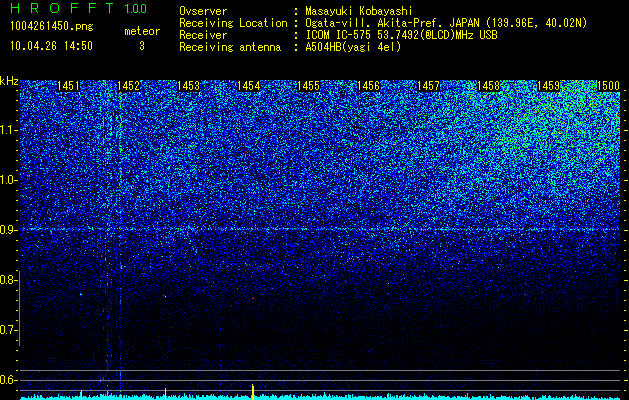Click the 1500 time label
629x400 pixels.
click(x=609, y=86)
